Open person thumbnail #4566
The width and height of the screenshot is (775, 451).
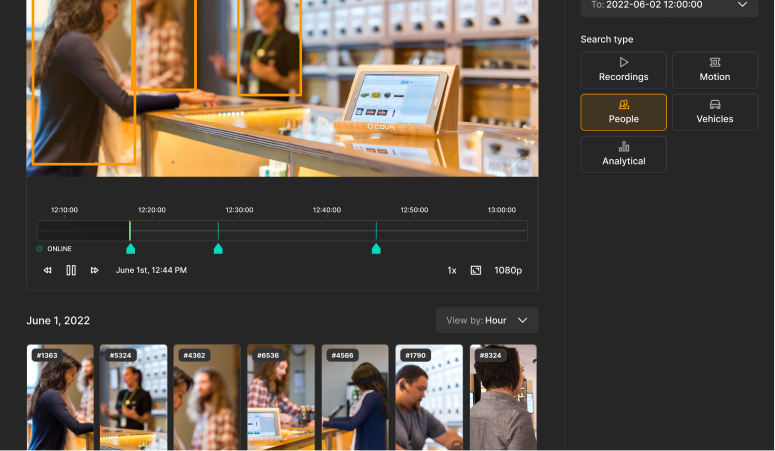[x=355, y=397]
